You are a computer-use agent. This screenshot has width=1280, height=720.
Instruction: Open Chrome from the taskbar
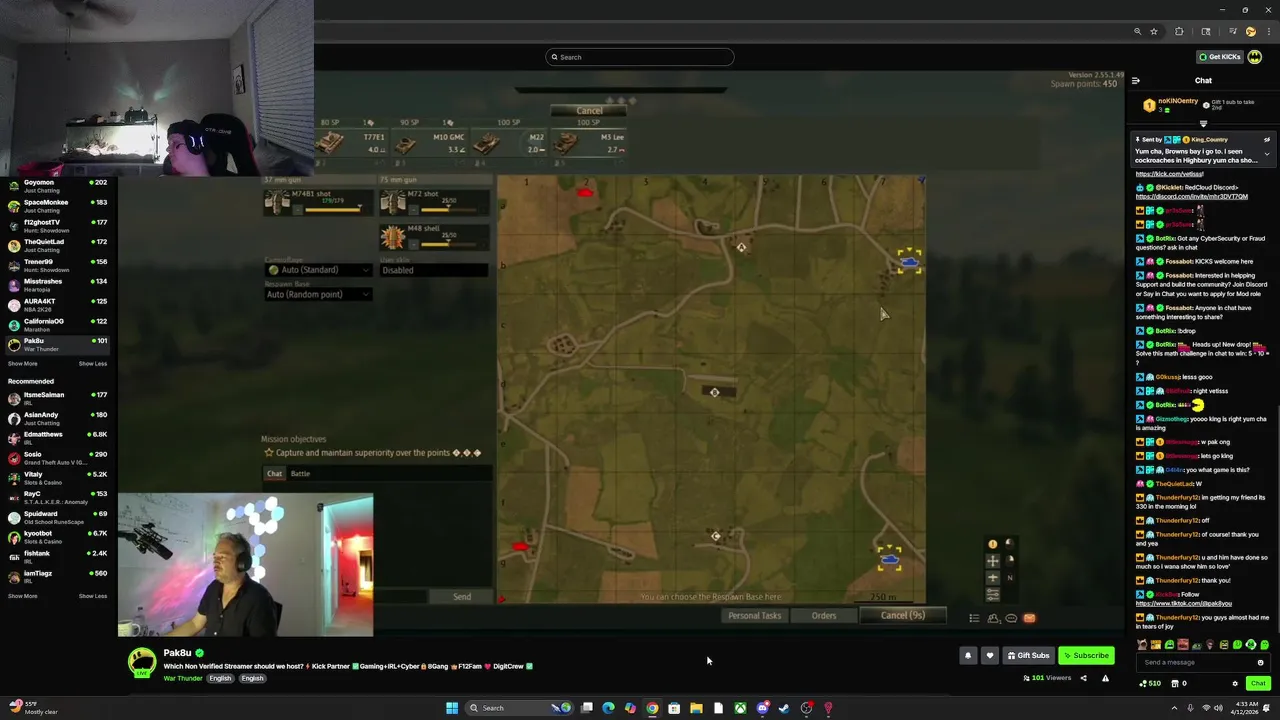pyautogui.click(x=652, y=708)
